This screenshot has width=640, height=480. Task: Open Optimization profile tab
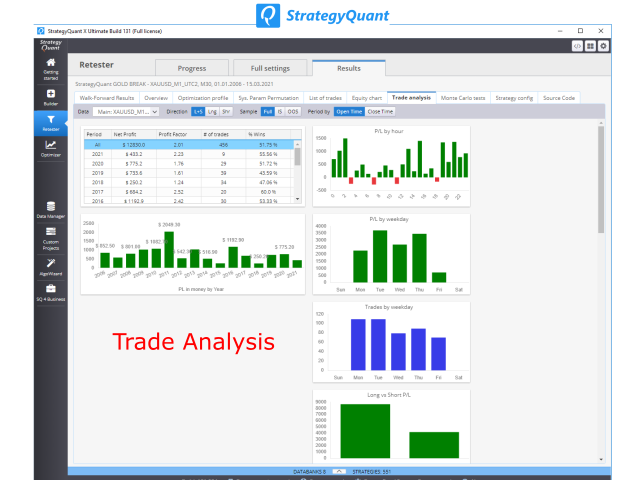pyautogui.click(x=203, y=98)
